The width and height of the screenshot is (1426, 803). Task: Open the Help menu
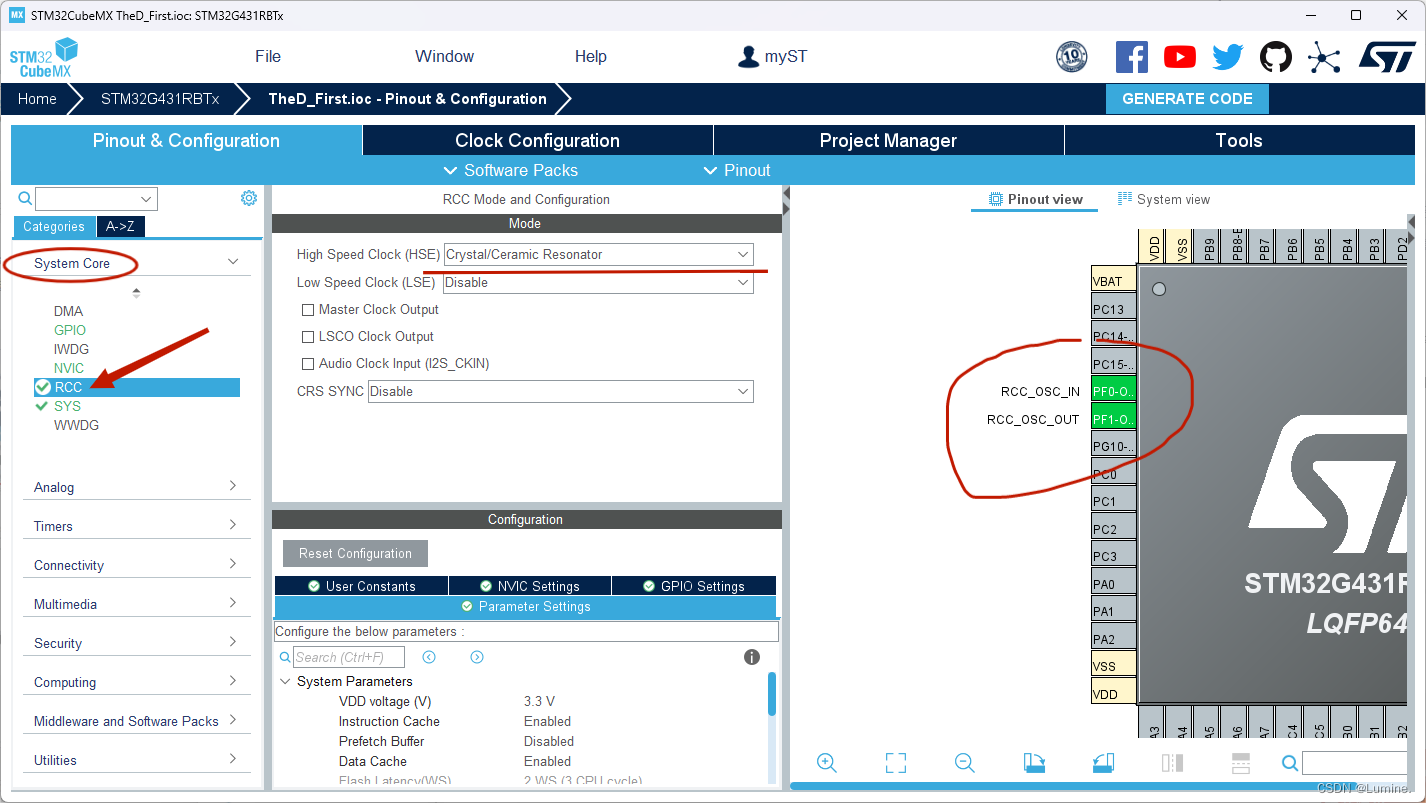(x=591, y=57)
